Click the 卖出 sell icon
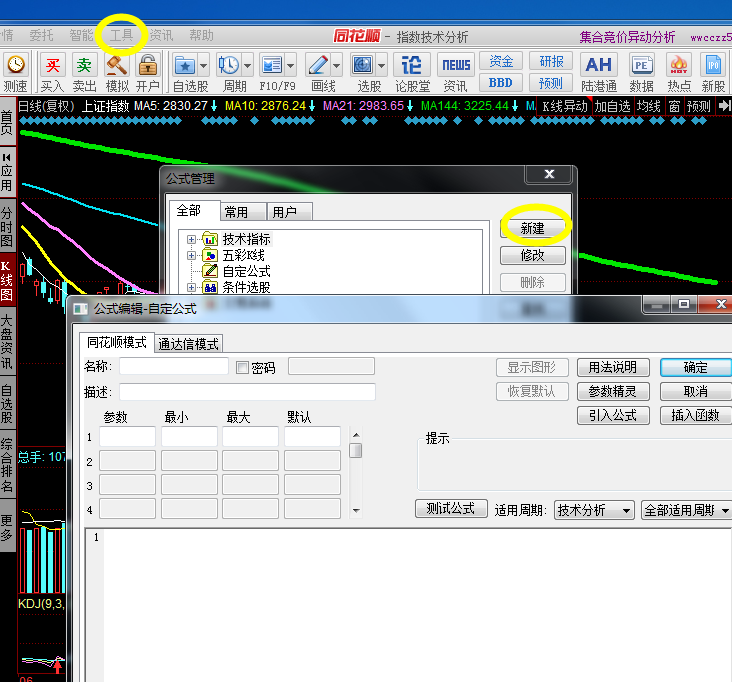 [x=84, y=65]
